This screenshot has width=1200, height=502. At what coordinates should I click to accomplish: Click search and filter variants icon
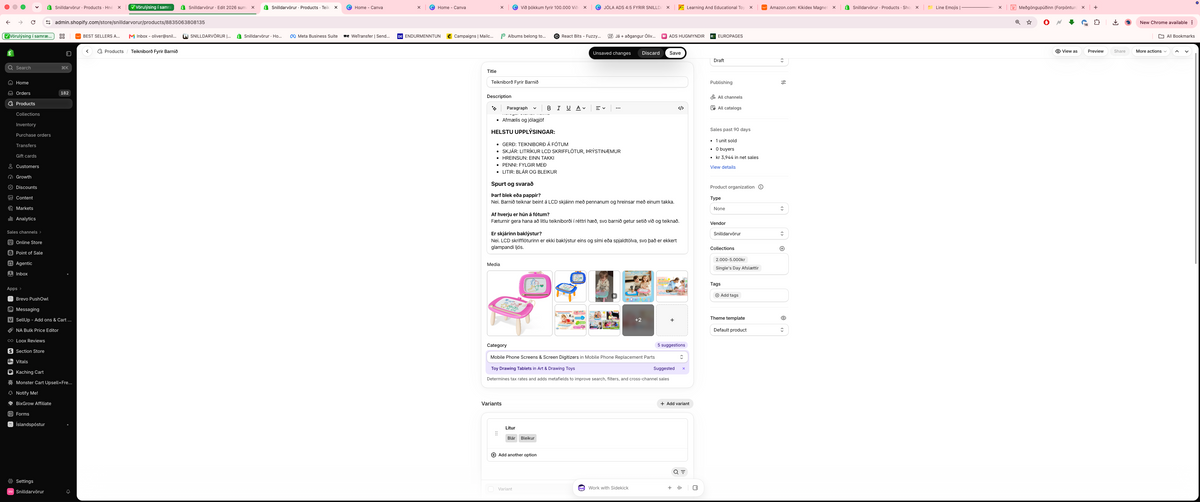click(678, 472)
